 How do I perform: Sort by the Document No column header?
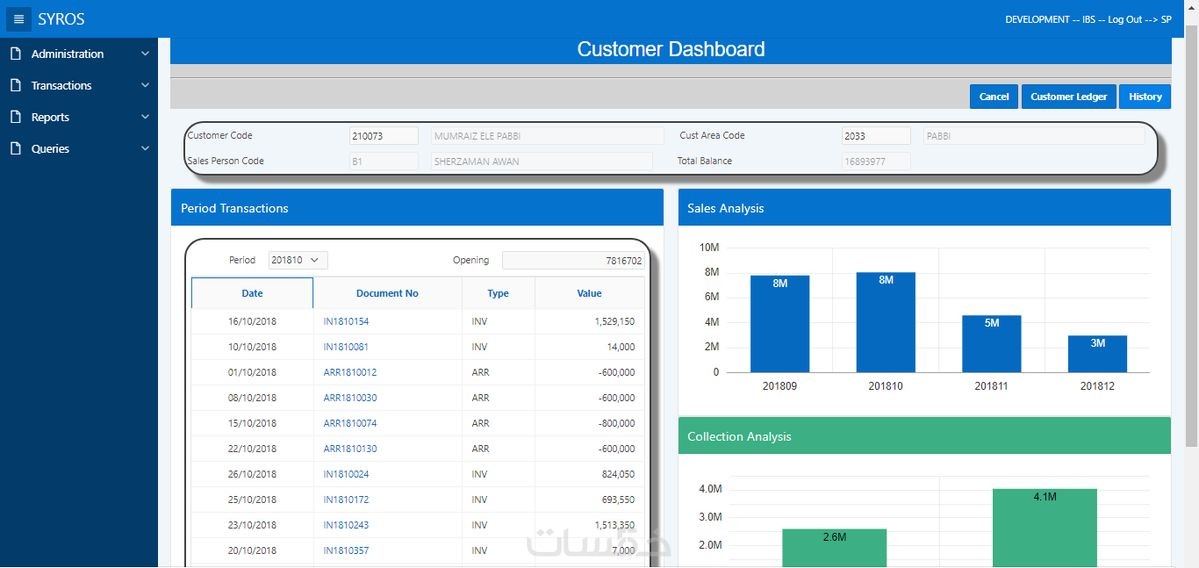[x=388, y=294]
